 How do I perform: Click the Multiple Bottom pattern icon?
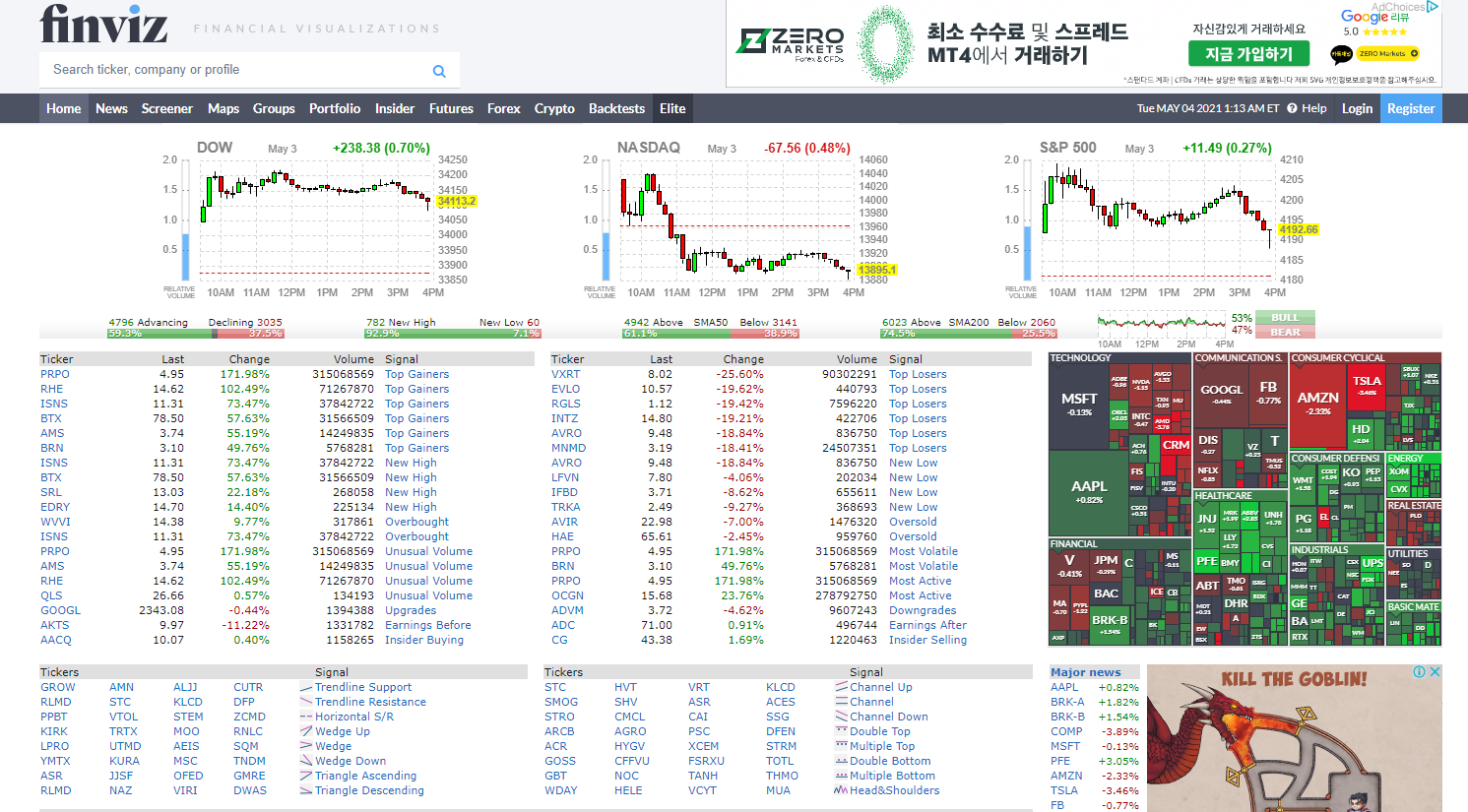841,776
